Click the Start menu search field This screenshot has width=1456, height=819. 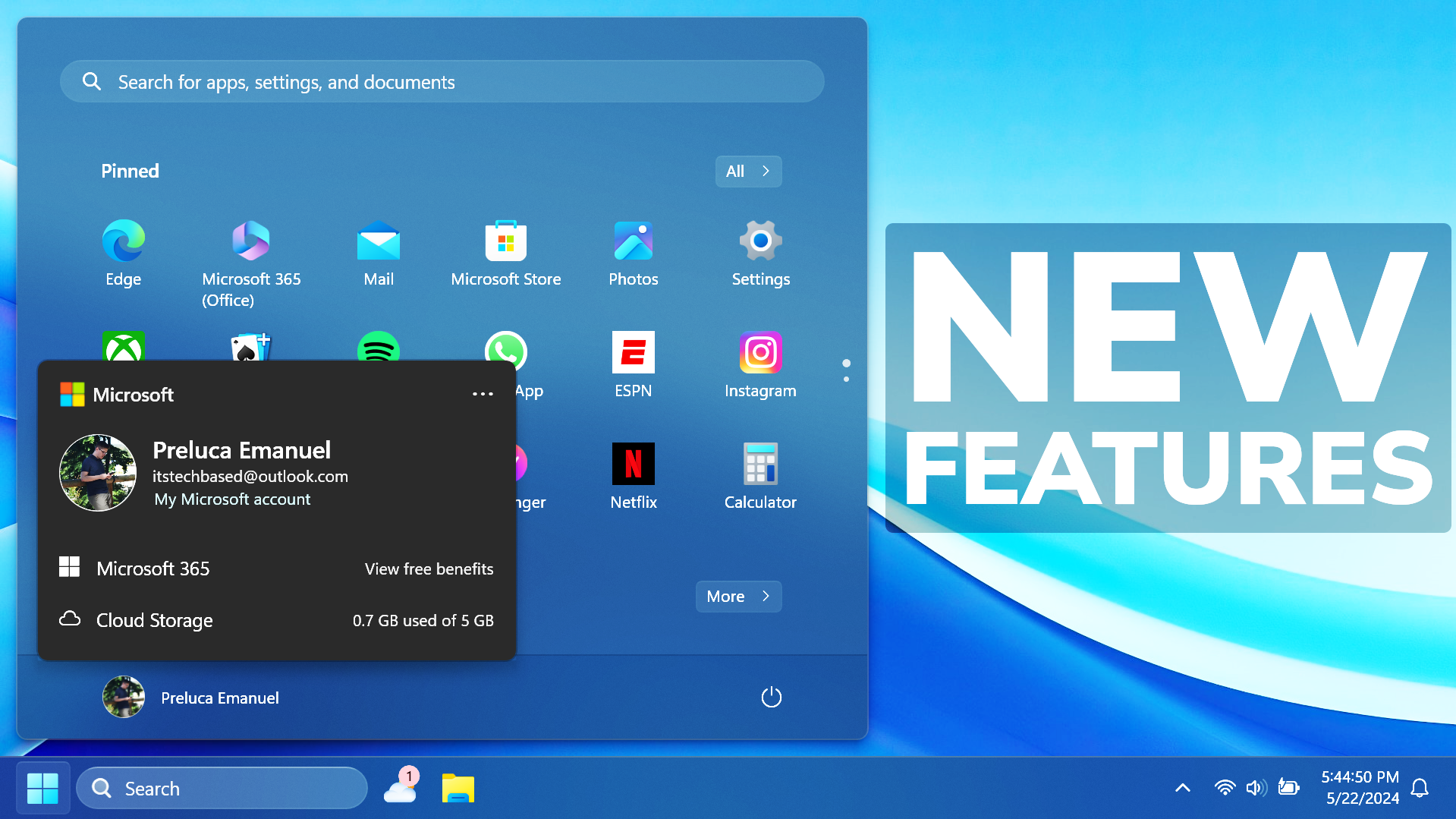coord(442,81)
